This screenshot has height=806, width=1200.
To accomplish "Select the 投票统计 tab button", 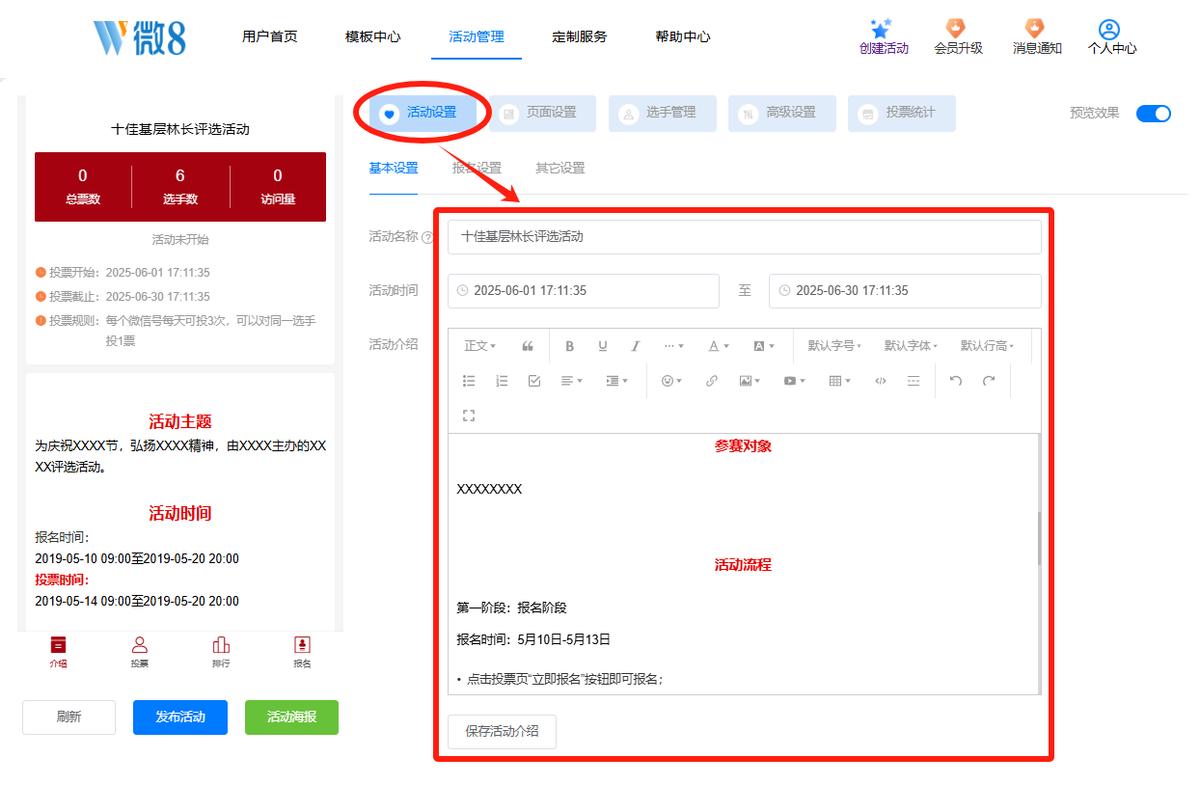I will [902, 113].
